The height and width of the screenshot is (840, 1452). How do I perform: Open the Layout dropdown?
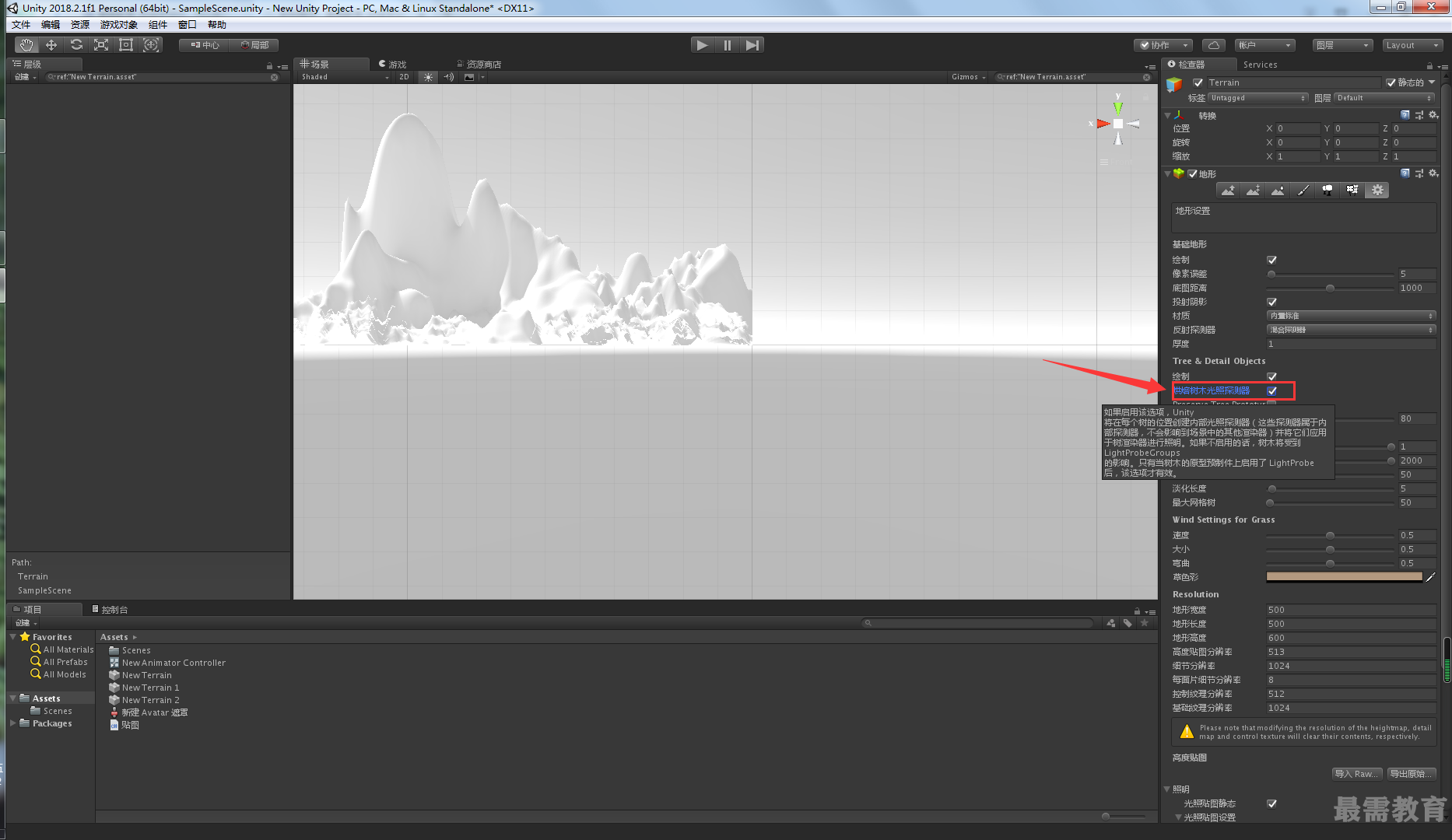point(1412,45)
